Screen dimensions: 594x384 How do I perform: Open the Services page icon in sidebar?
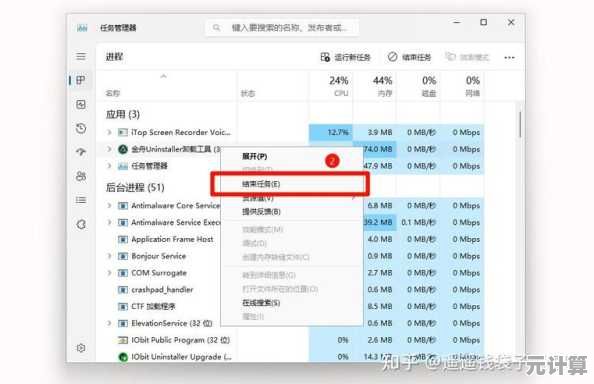81,224
